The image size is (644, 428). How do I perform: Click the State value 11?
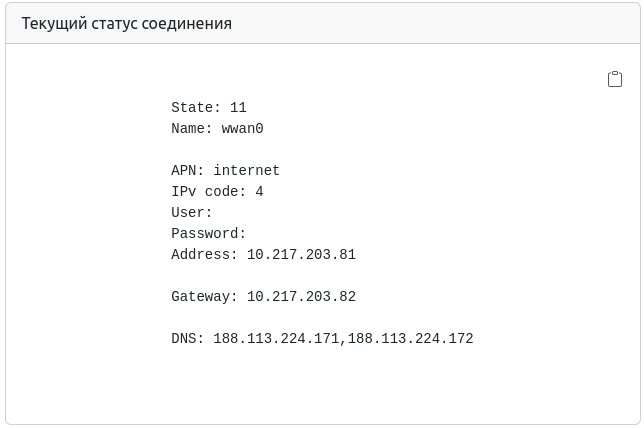click(238, 108)
